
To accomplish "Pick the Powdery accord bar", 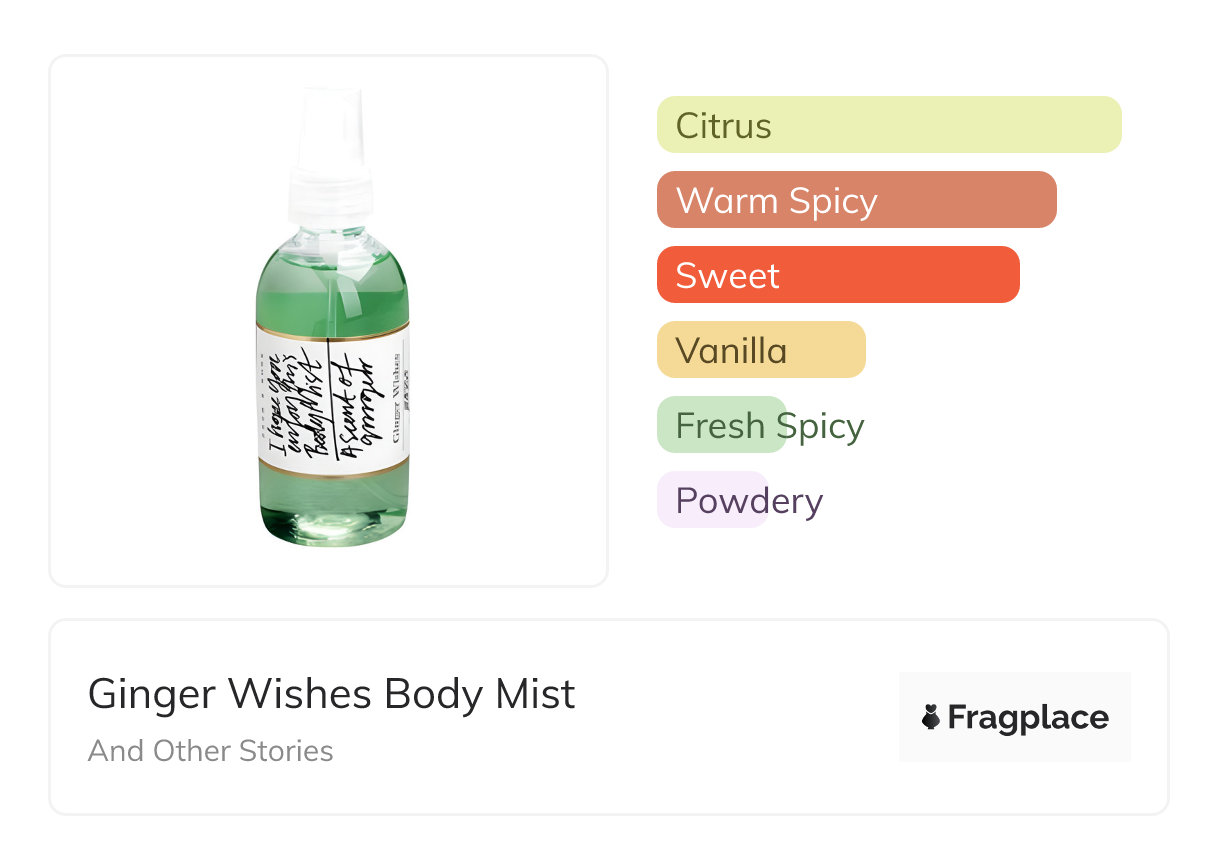I will pos(712,500).
